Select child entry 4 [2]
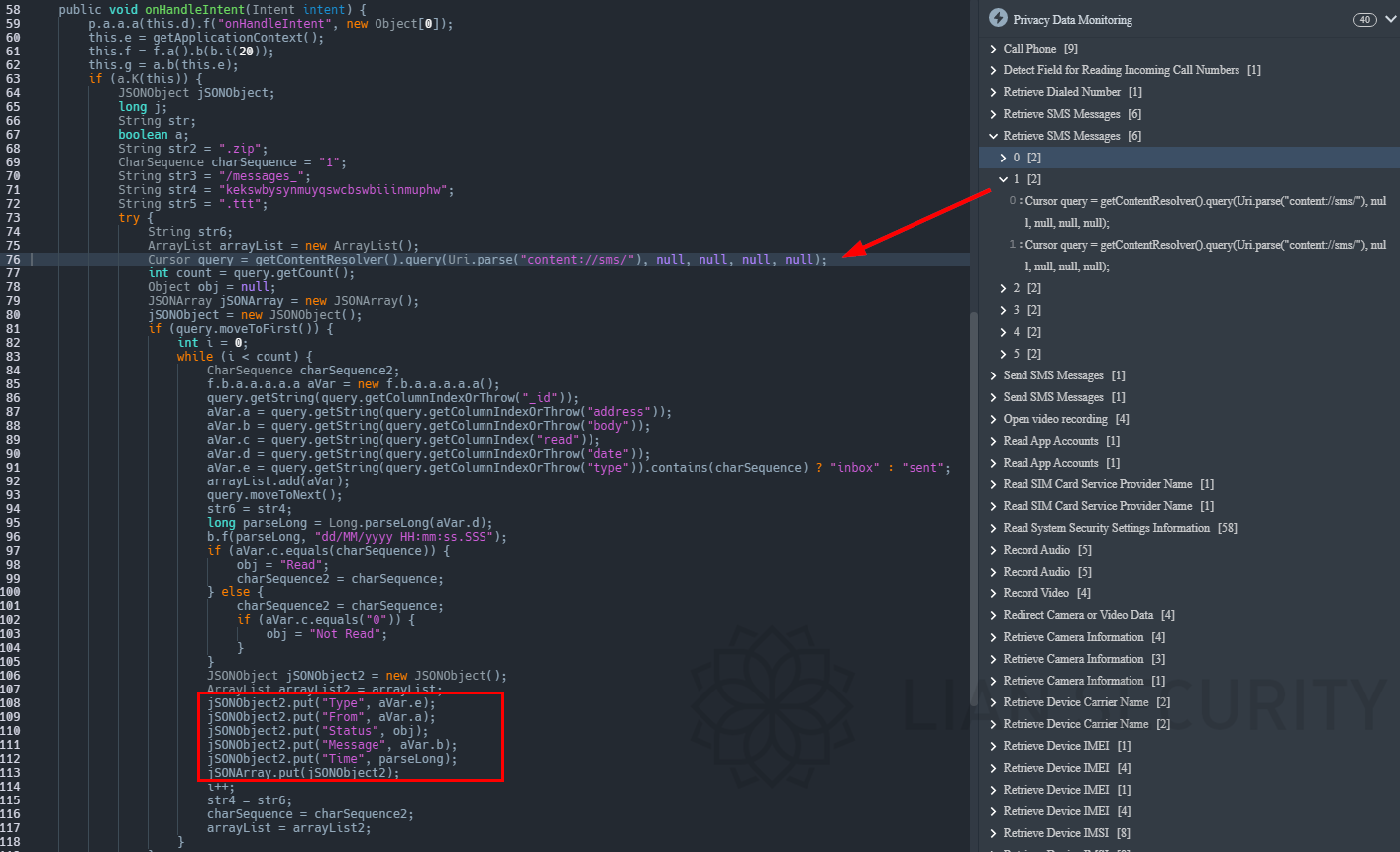 [1026, 332]
